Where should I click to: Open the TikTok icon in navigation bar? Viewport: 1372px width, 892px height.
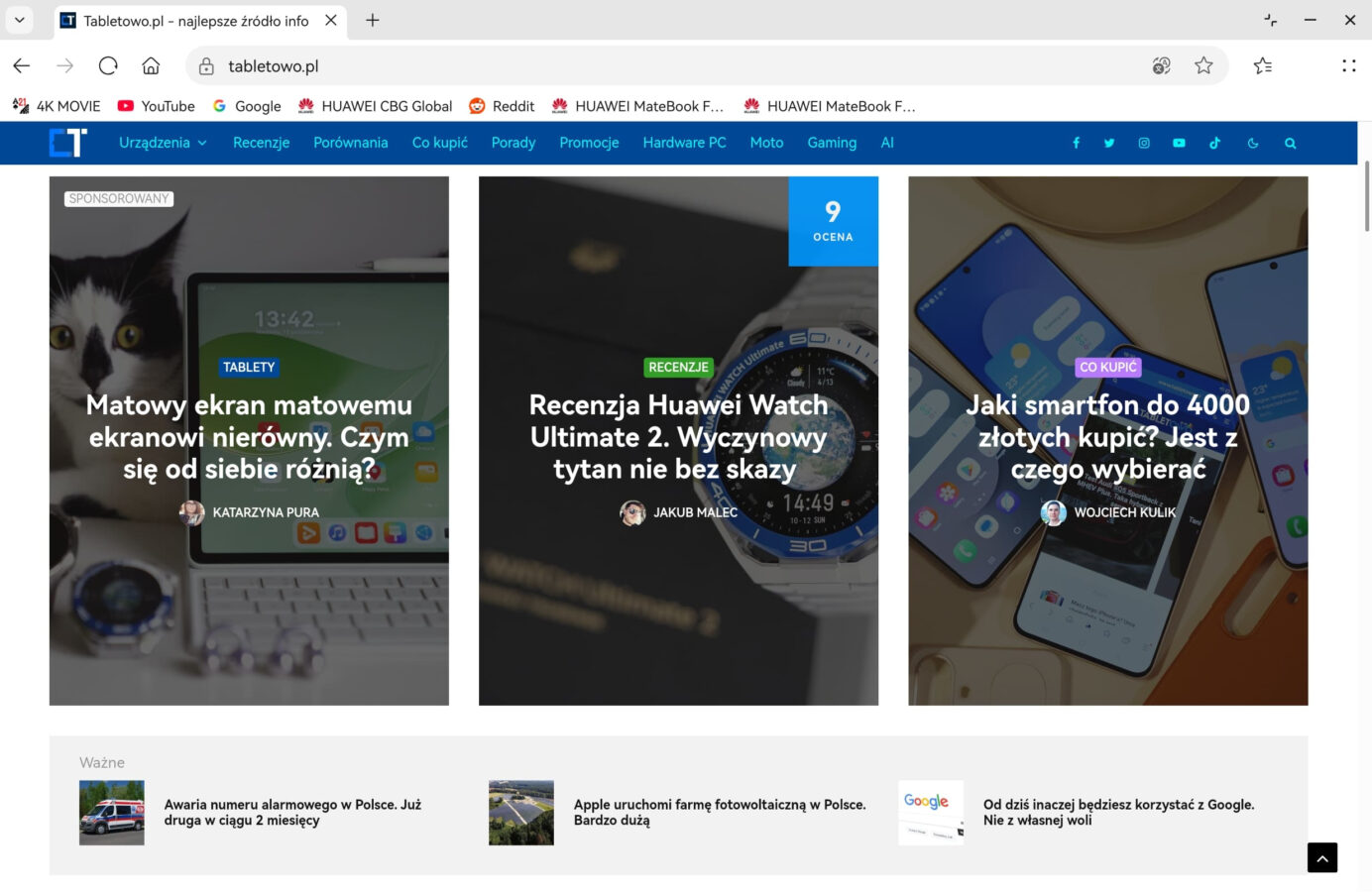[1214, 143]
